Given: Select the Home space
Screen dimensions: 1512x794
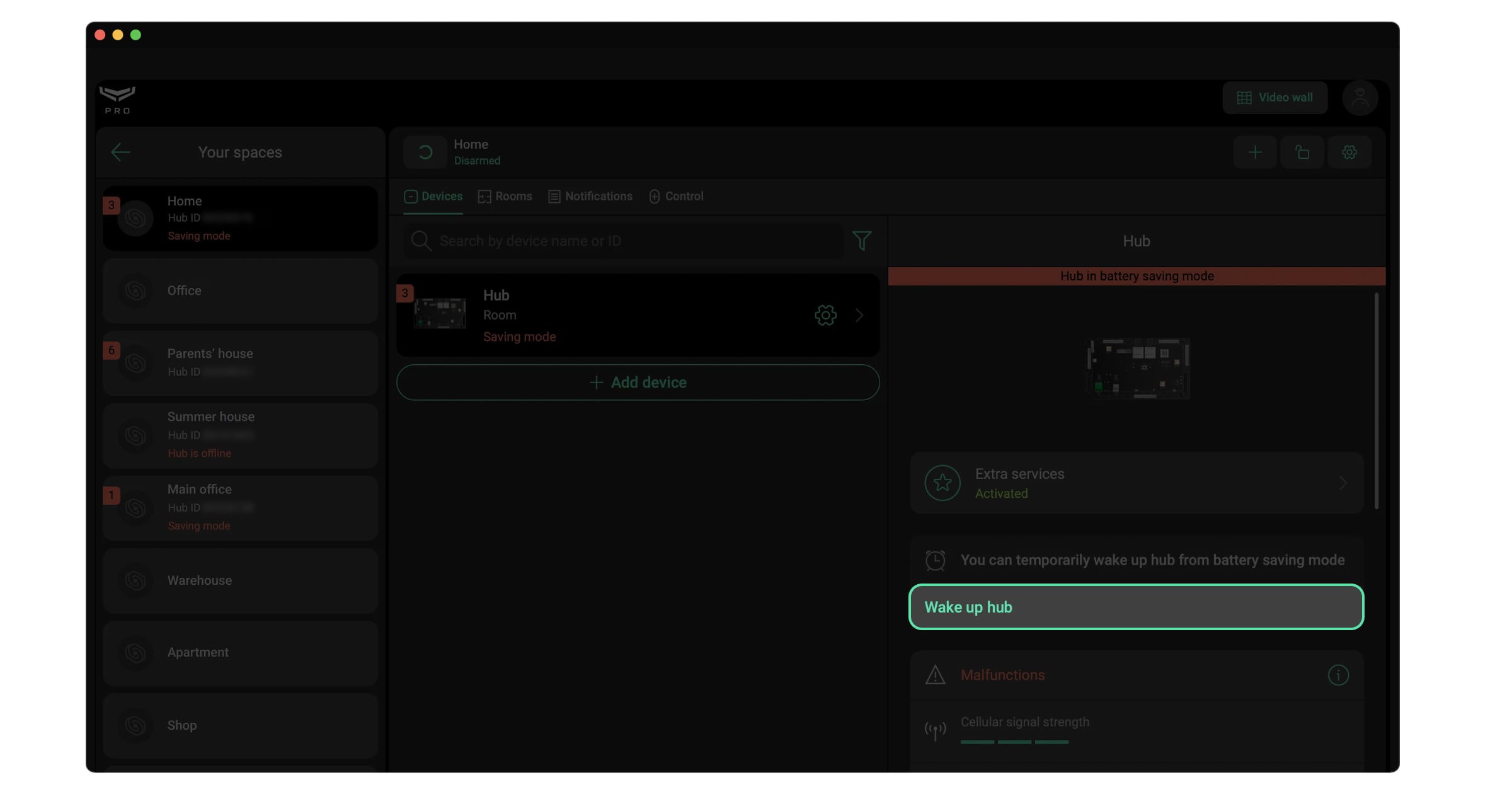Looking at the screenshot, I should (241, 218).
